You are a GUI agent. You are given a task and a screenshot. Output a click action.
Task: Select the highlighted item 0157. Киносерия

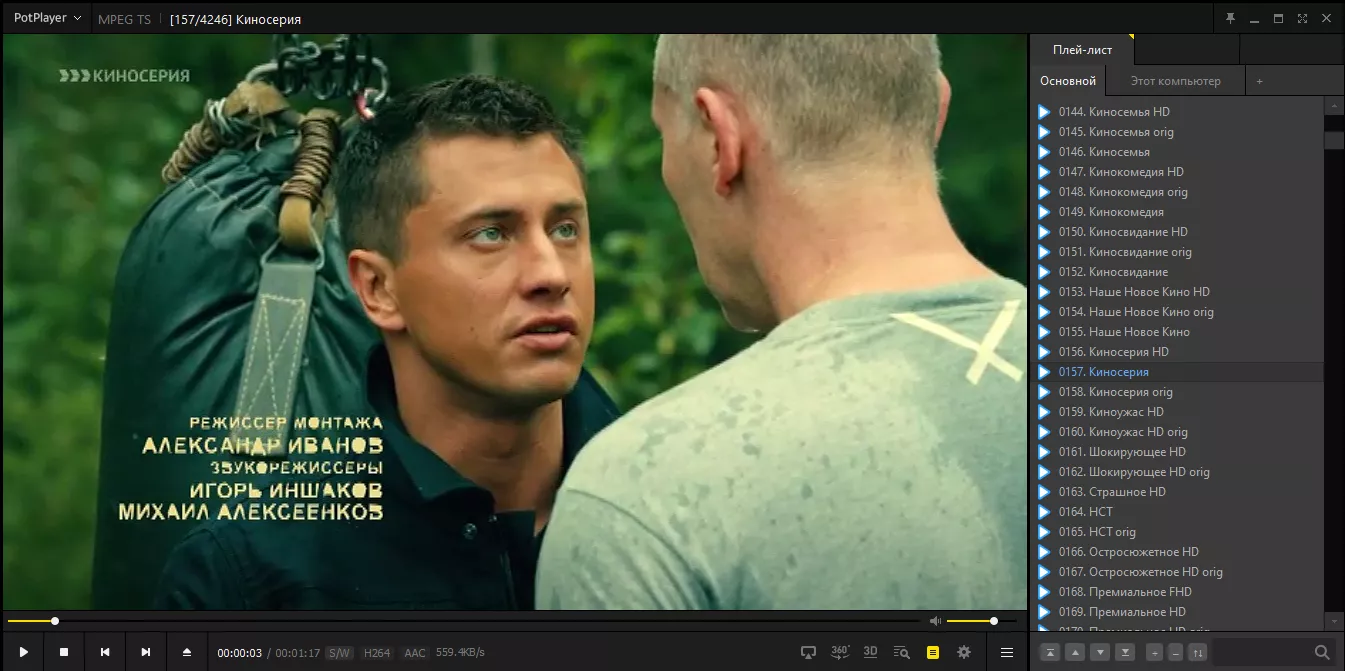(x=1178, y=372)
